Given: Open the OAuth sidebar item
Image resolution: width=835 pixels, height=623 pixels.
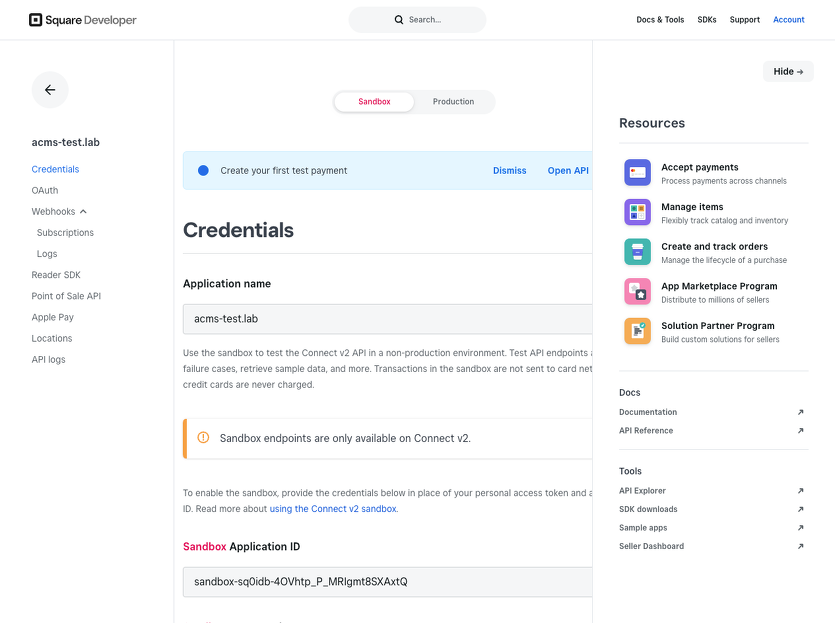Looking at the screenshot, I should [x=45, y=190].
